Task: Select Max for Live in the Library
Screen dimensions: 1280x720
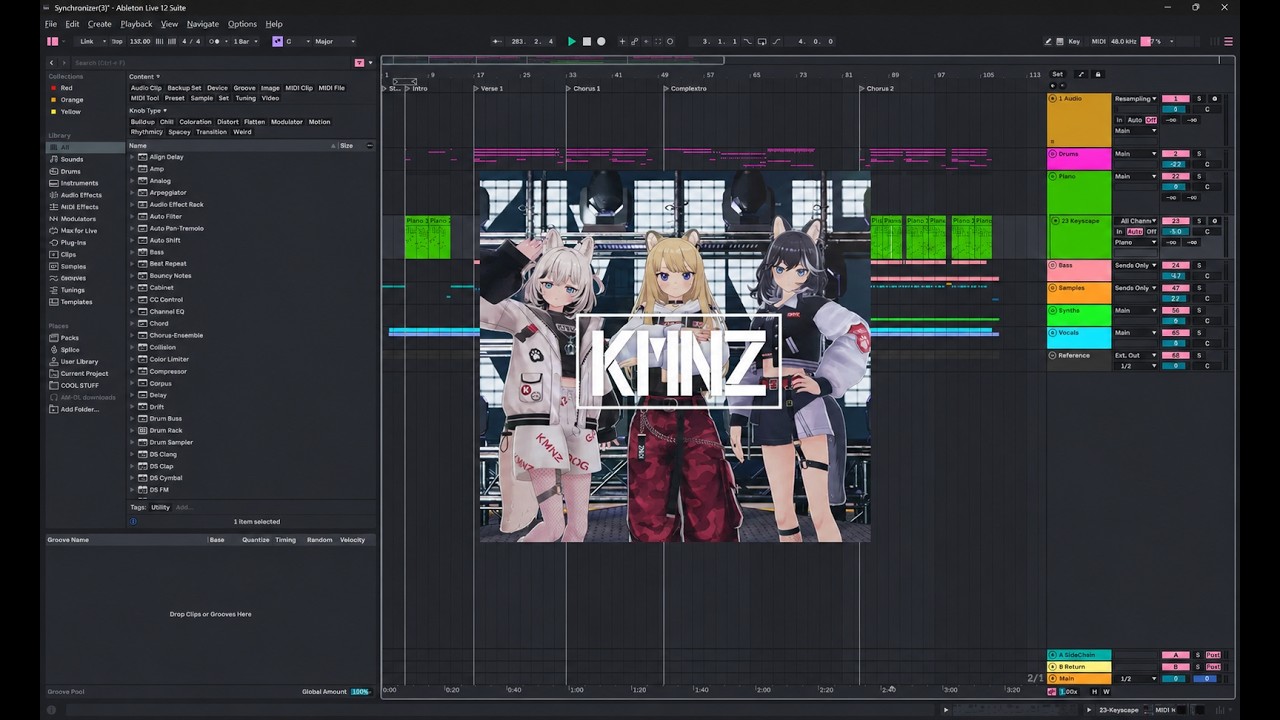Action: point(79,230)
